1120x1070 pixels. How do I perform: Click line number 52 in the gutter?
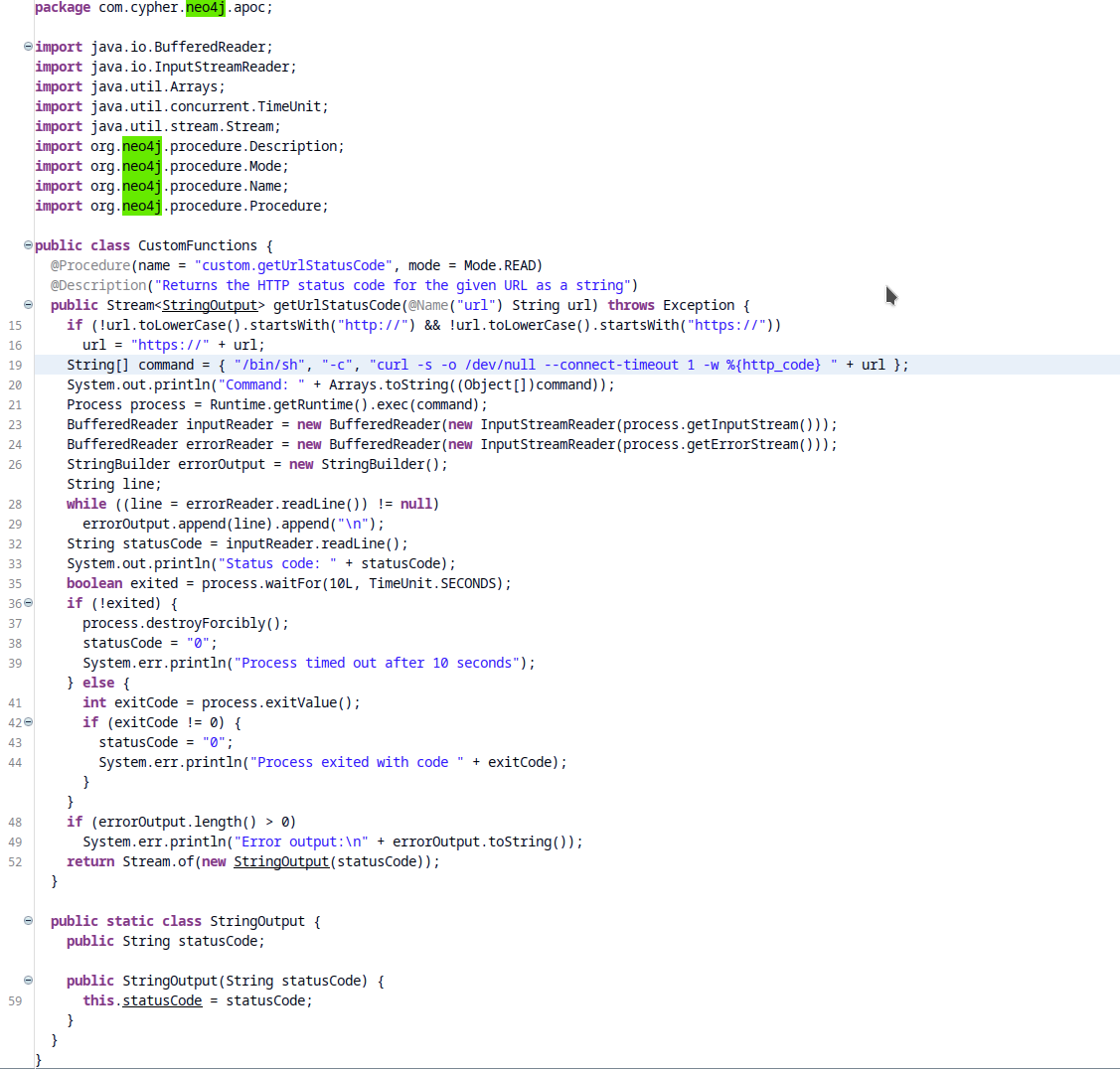coord(15,861)
